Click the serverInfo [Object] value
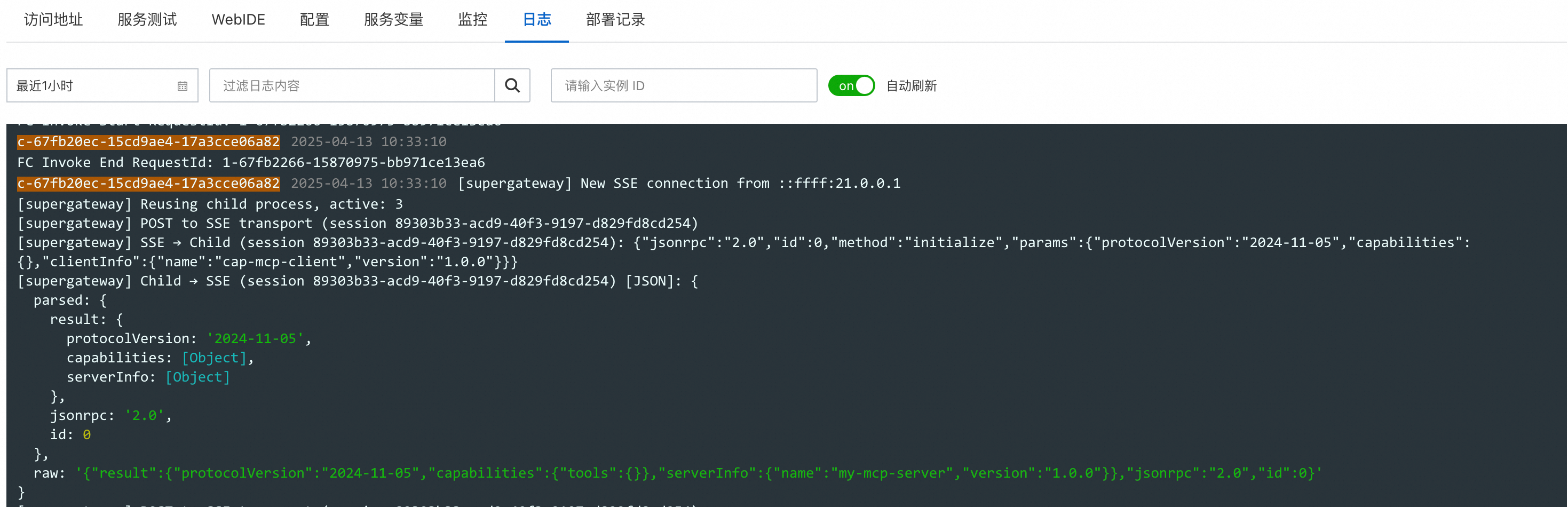This screenshot has height=507, width=1568. (197, 377)
